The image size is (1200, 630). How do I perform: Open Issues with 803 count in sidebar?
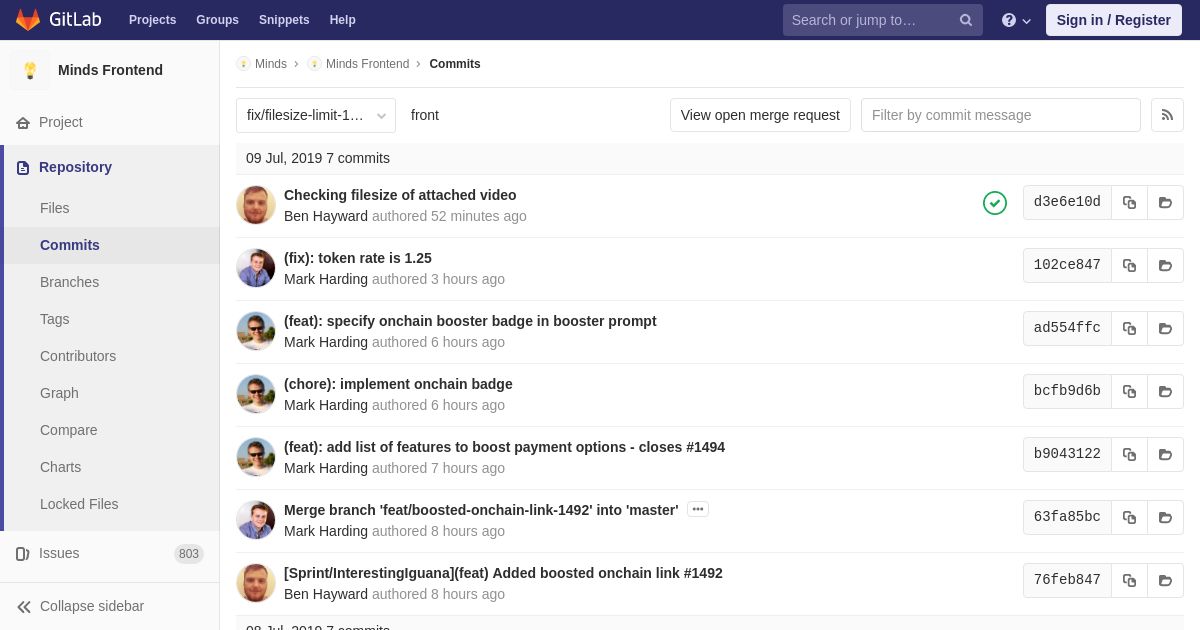point(110,553)
